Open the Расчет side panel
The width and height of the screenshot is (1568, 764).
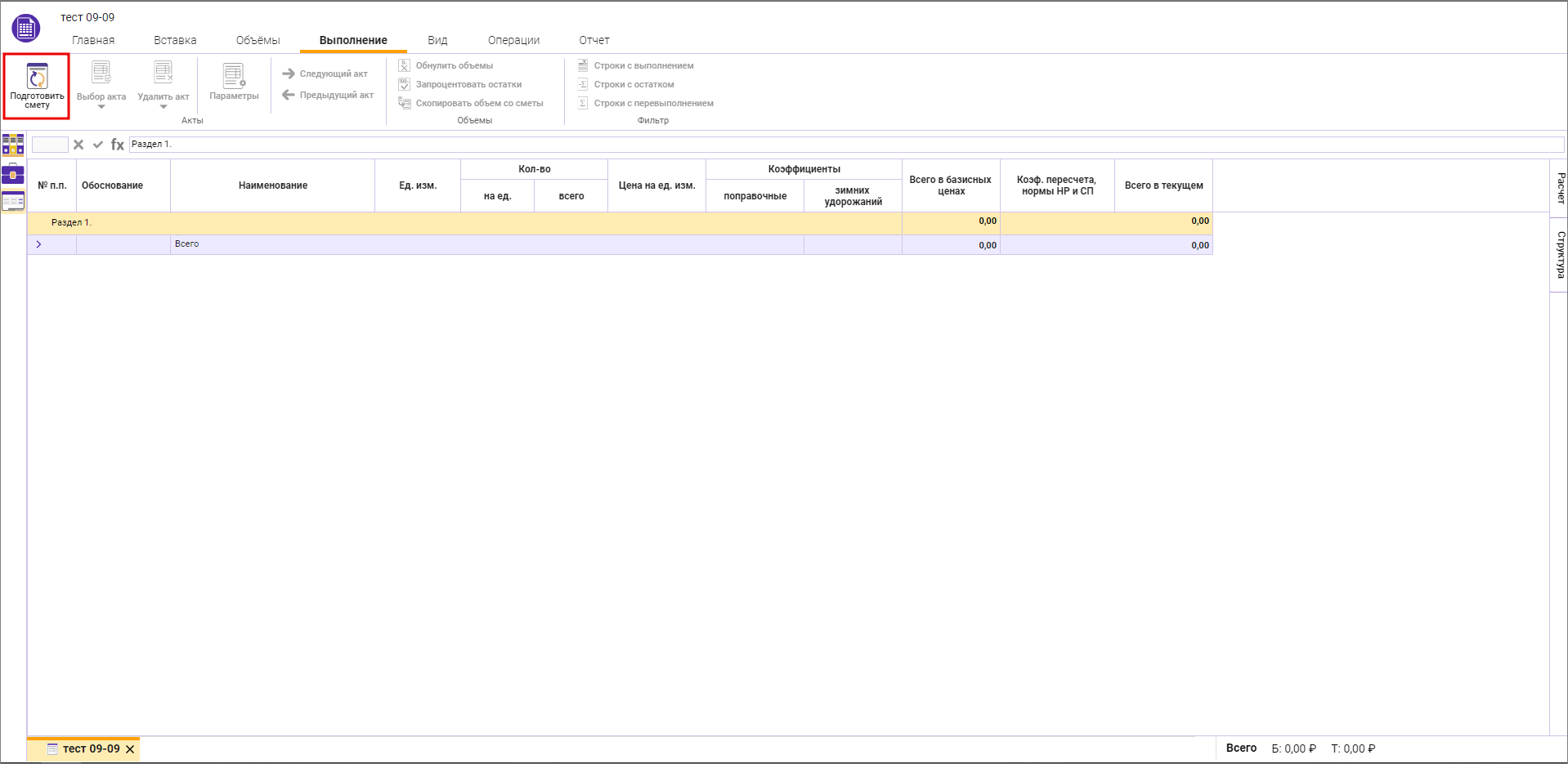(1560, 188)
